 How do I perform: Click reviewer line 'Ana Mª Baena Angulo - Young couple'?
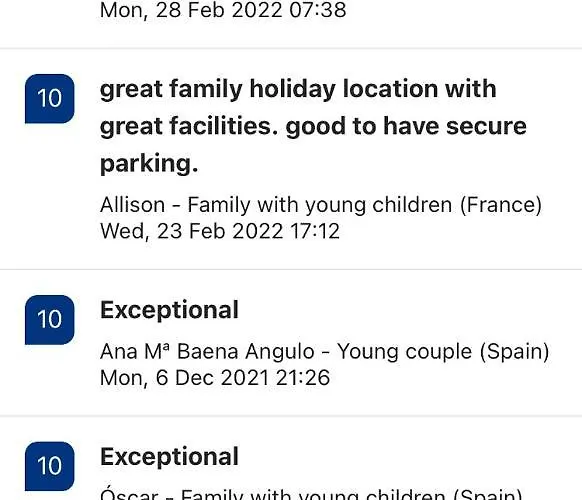[324, 352]
